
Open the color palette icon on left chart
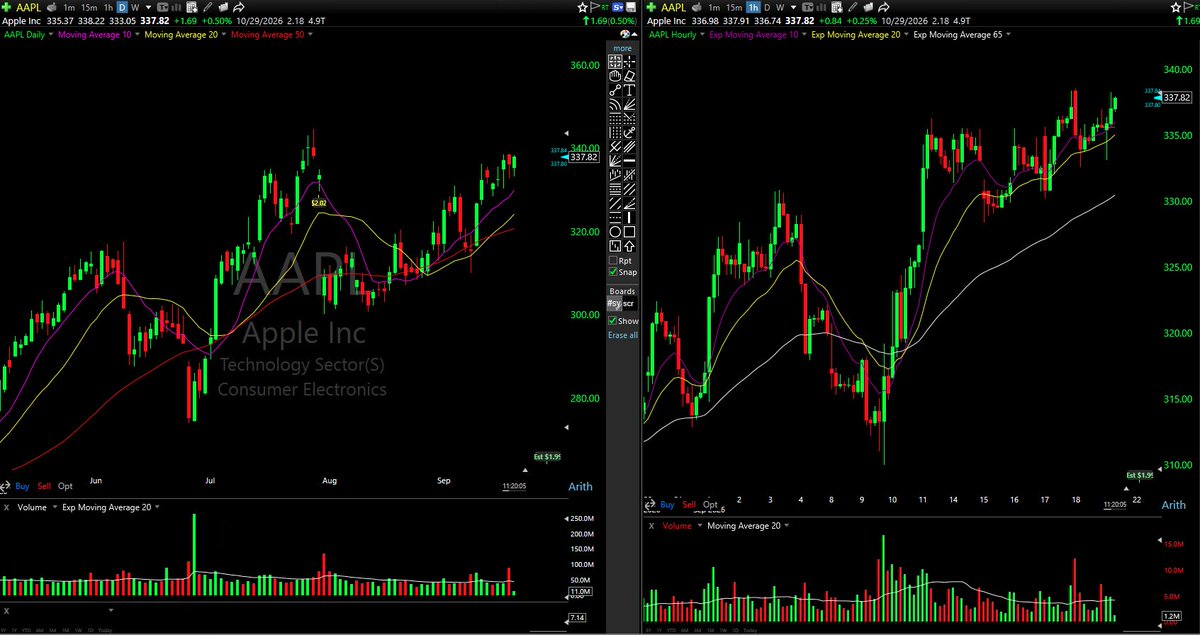(x=625, y=34)
